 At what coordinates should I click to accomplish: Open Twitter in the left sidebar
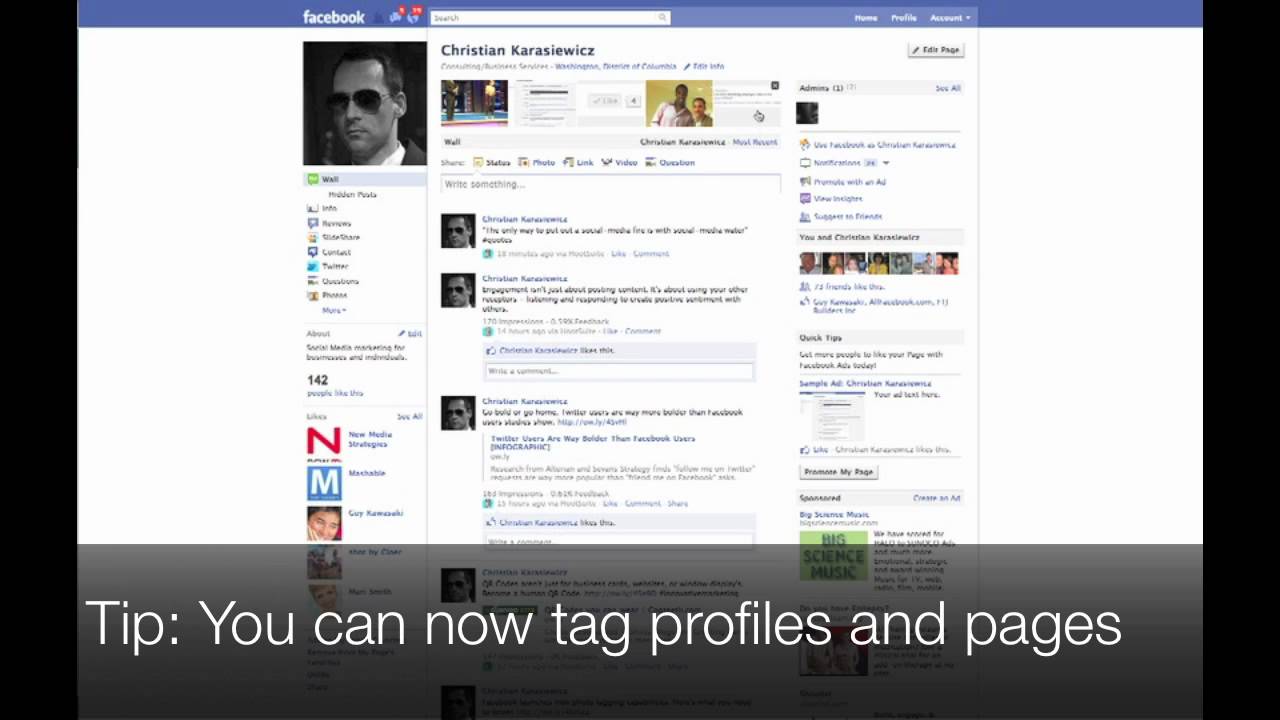click(x=328, y=266)
